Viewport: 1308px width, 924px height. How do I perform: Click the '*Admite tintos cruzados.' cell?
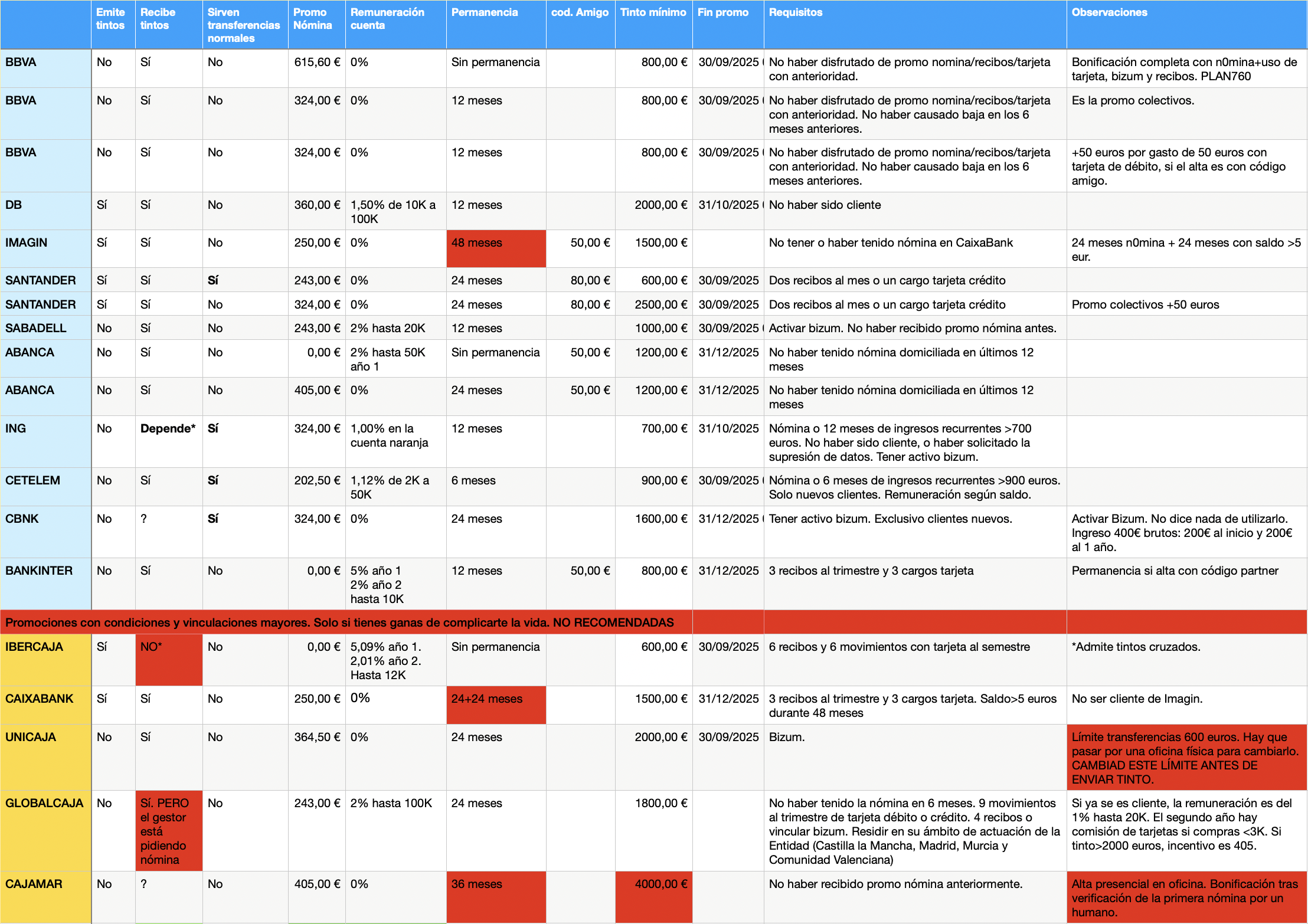click(1187, 660)
